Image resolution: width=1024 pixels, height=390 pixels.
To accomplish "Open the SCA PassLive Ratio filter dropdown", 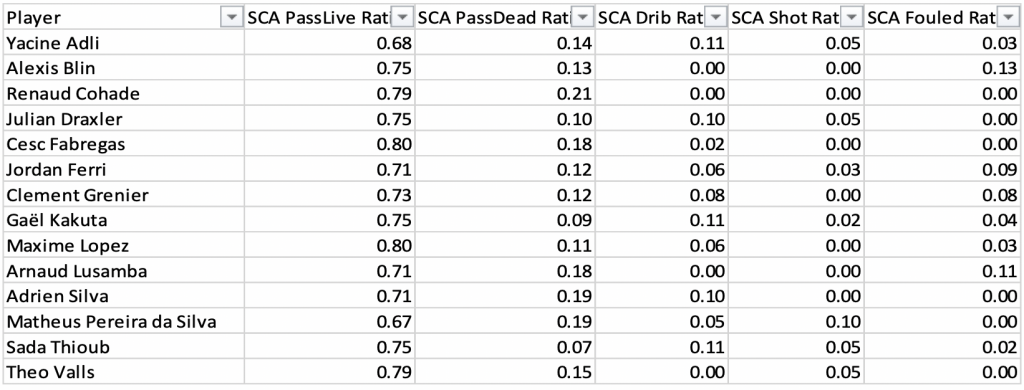I will click(404, 18).
